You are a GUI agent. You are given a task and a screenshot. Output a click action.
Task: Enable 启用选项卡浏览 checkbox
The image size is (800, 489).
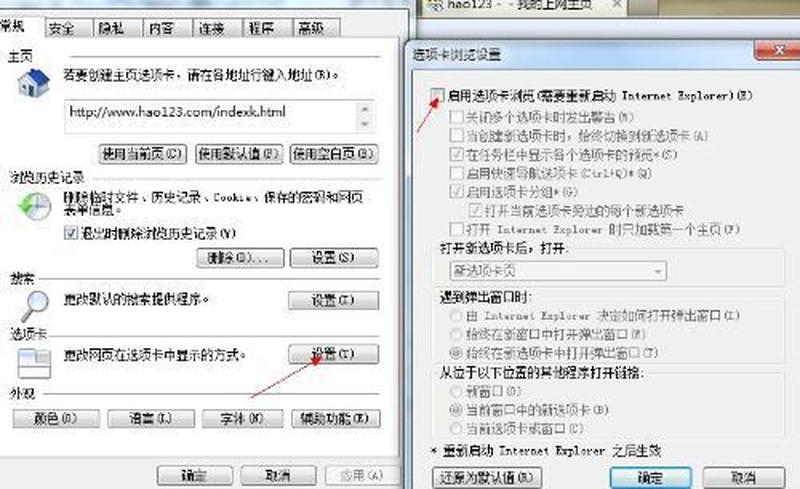[437, 95]
